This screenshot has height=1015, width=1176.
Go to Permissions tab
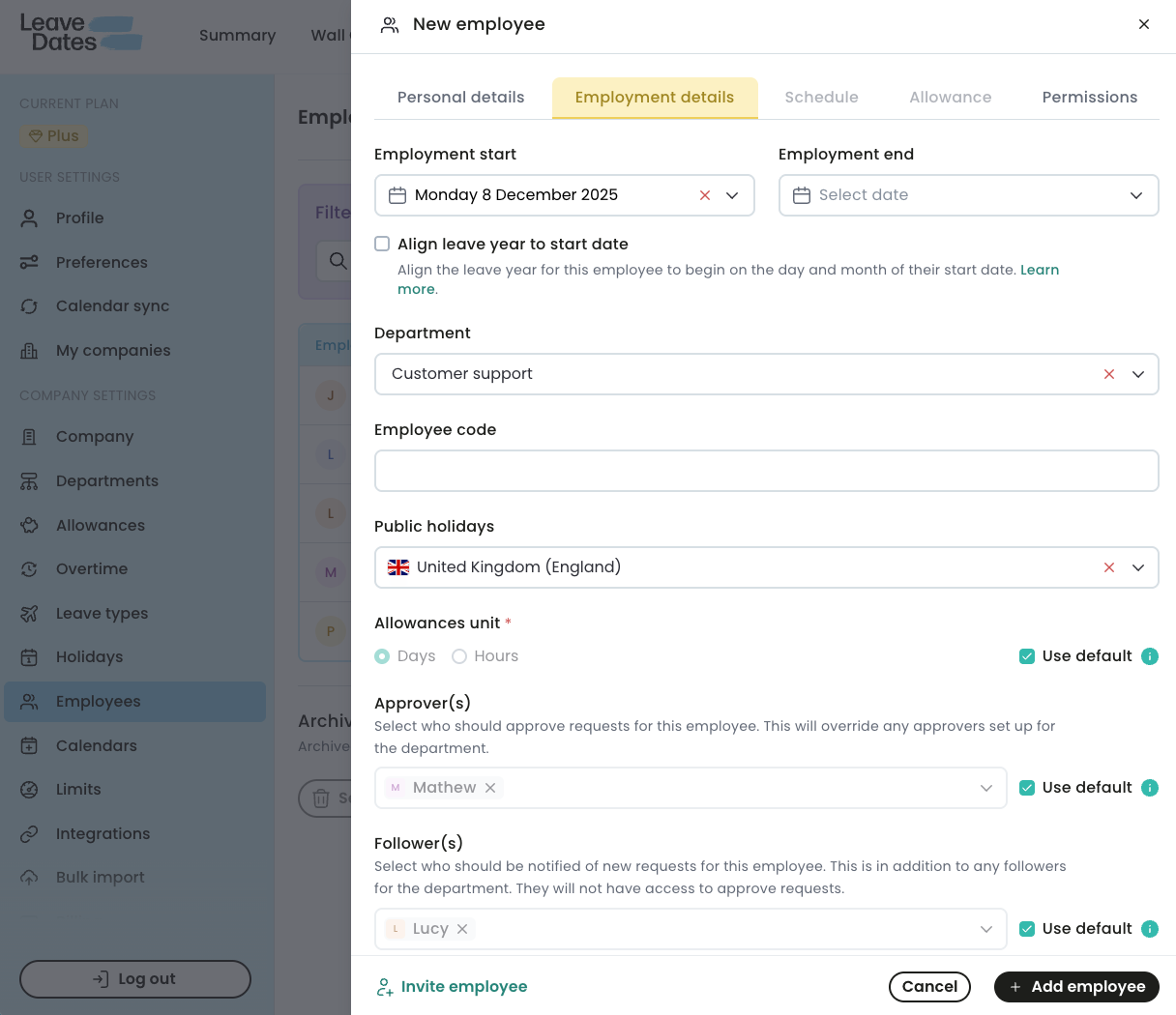[x=1090, y=98]
